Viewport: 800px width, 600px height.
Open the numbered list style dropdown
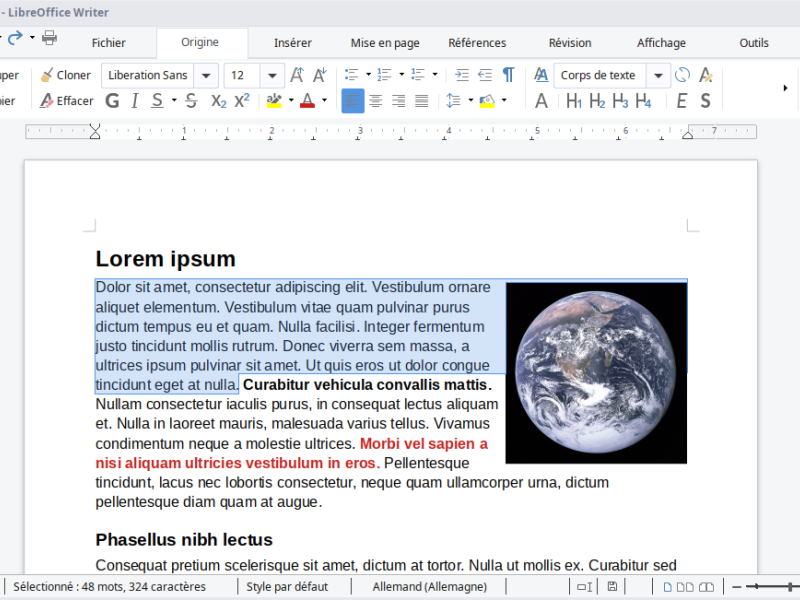(402, 75)
